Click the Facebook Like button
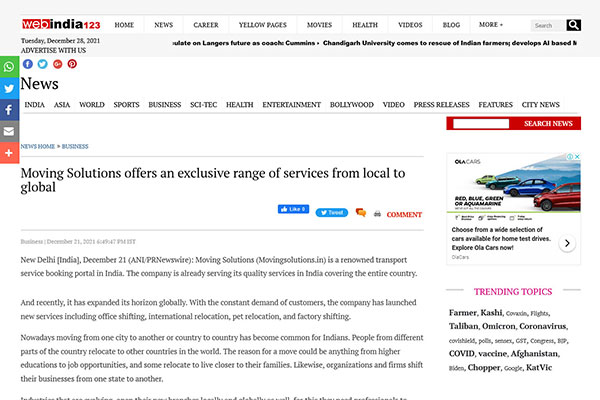 293,209
